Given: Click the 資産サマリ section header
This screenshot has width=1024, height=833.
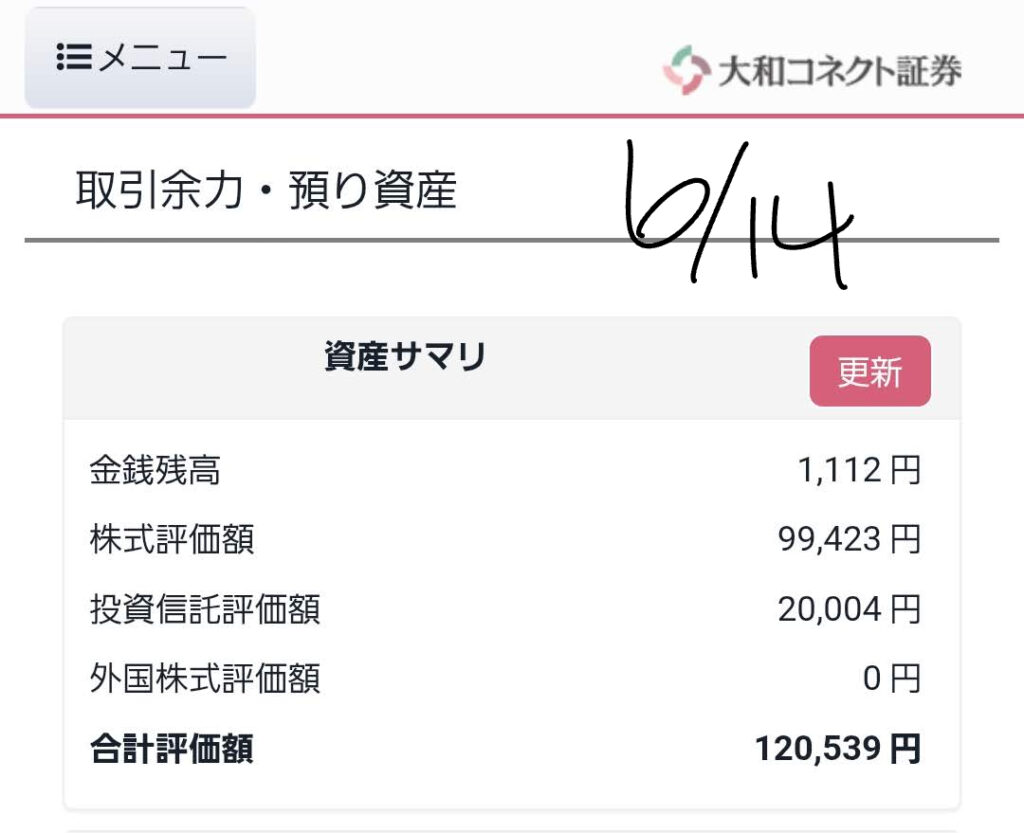Looking at the screenshot, I should (405, 356).
